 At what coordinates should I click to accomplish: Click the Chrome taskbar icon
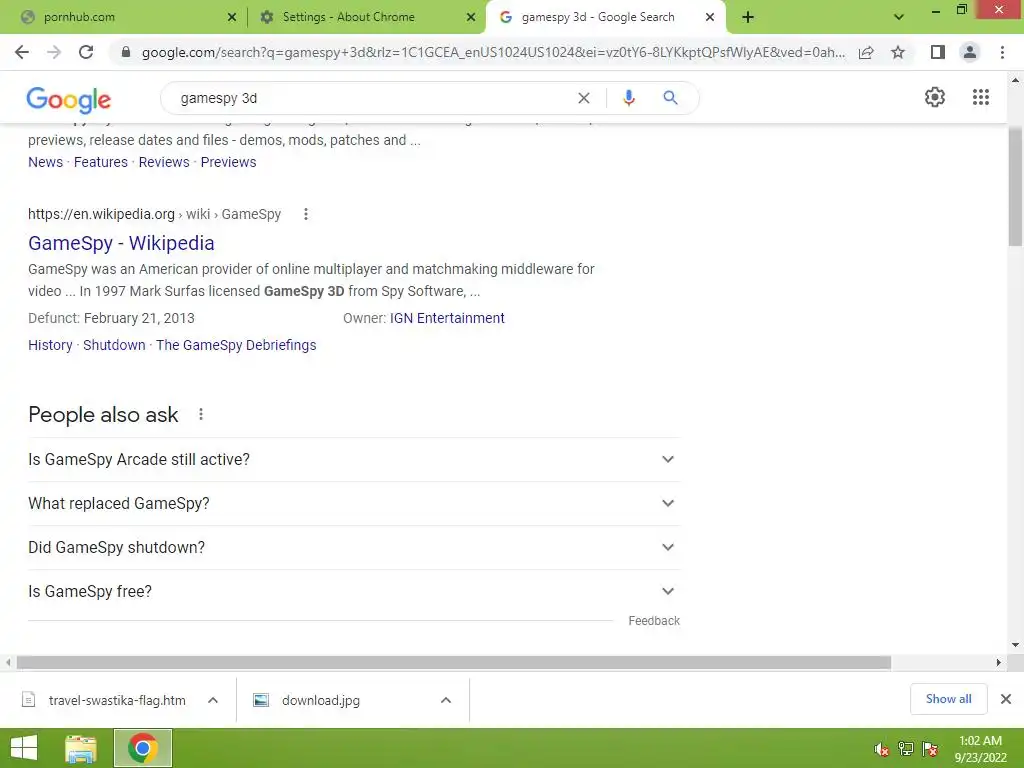(x=143, y=748)
